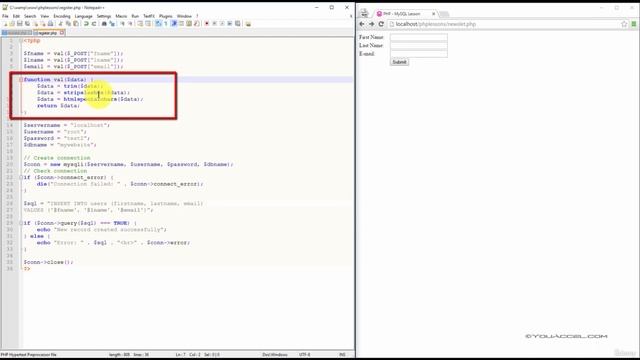Screen dimensions: 640x360
Task: Open the Search menu
Action: (x=30, y=16)
